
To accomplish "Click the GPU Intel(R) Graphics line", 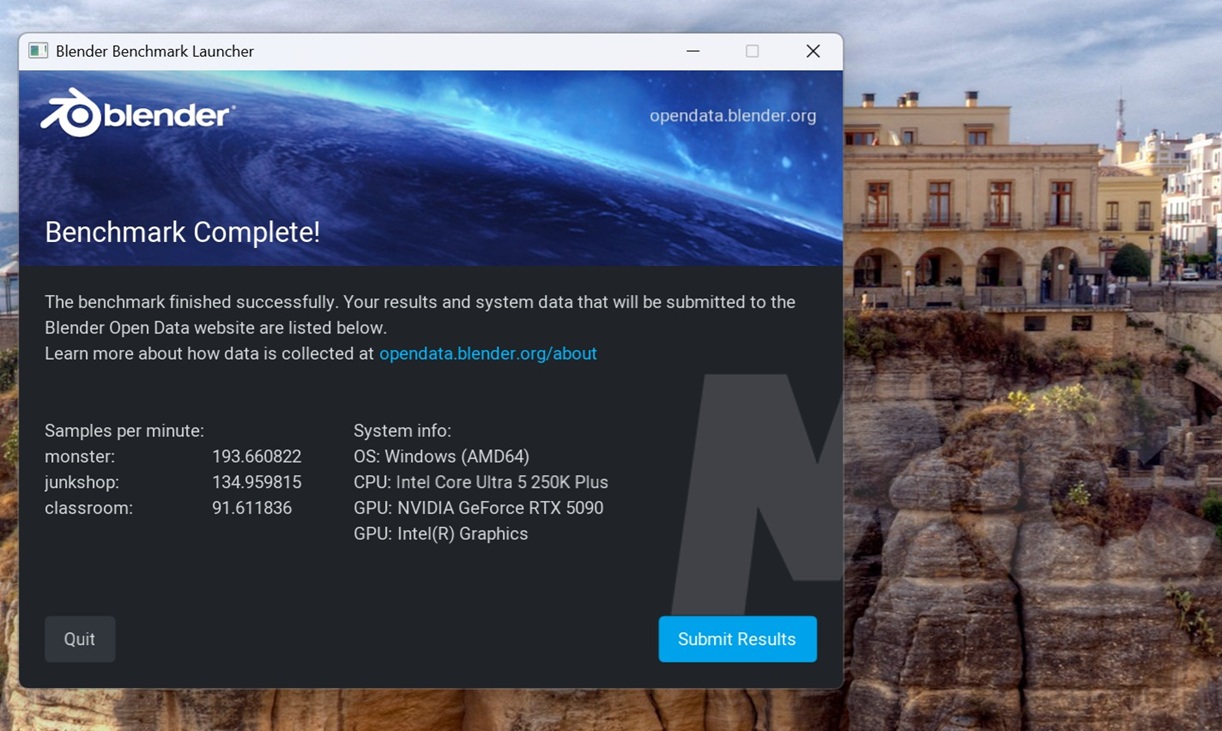I will point(440,534).
